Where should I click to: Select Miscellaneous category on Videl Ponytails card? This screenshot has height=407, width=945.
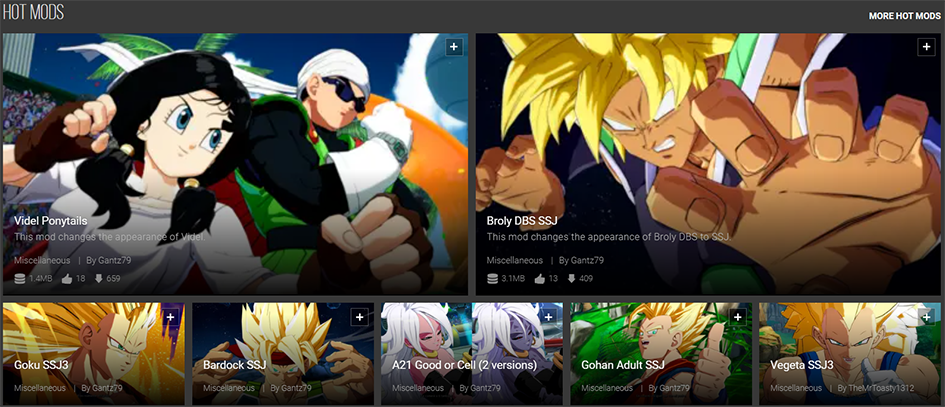click(x=42, y=260)
